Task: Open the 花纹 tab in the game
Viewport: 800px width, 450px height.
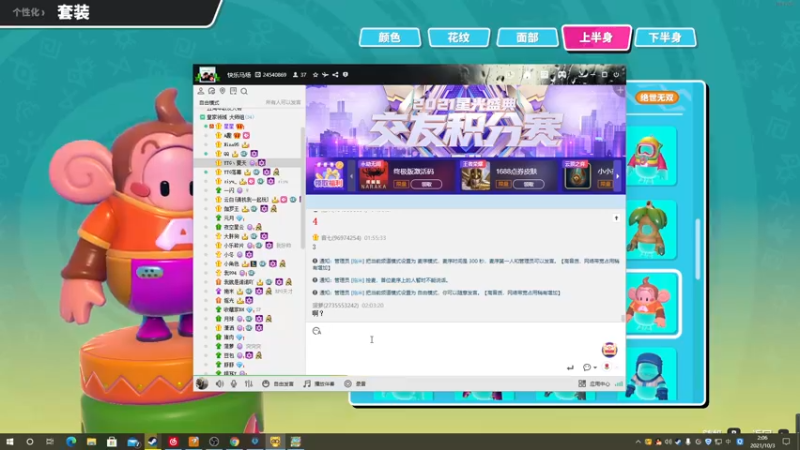Action: (x=459, y=37)
